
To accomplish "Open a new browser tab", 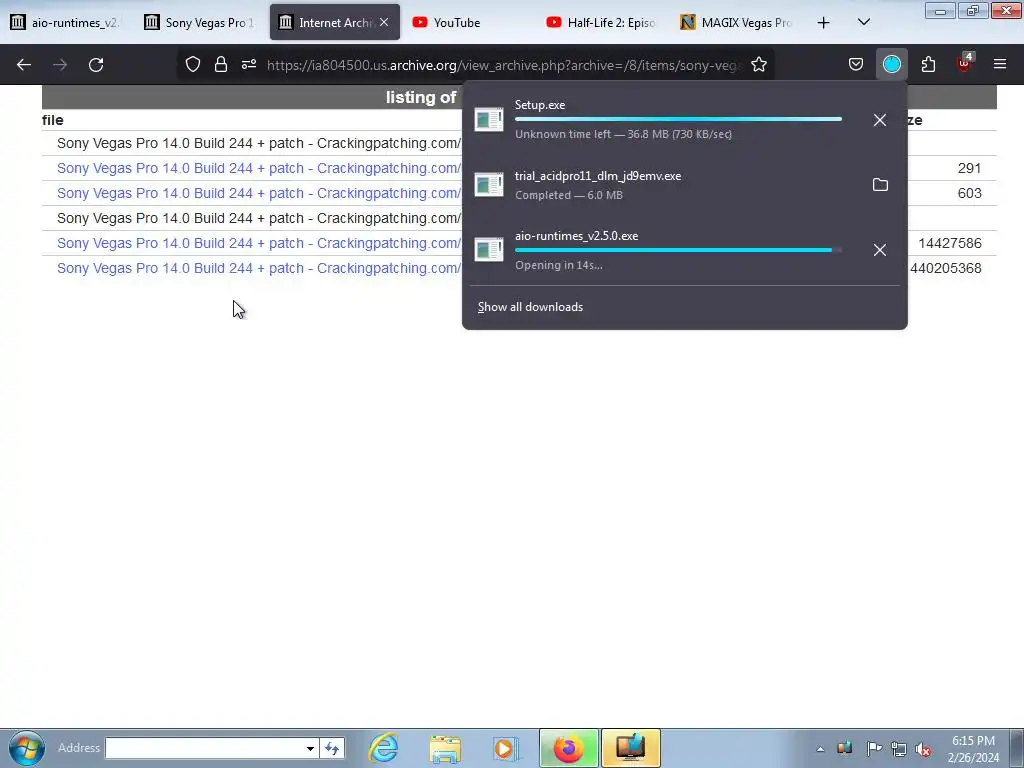I will click(824, 22).
